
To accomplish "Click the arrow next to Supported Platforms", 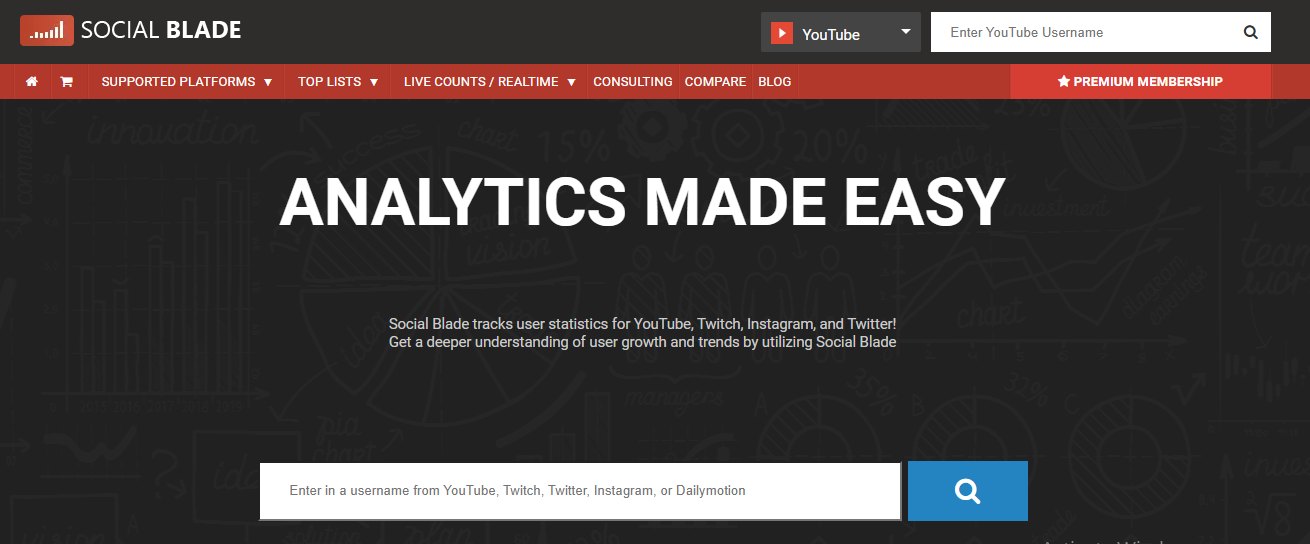I will click(268, 82).
